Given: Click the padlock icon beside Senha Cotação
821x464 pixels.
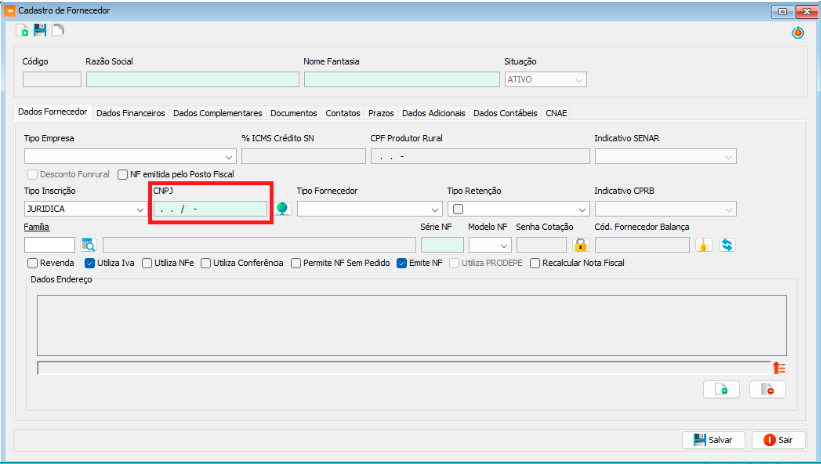Looking at the screenshot, I should [x=580, y=245].
